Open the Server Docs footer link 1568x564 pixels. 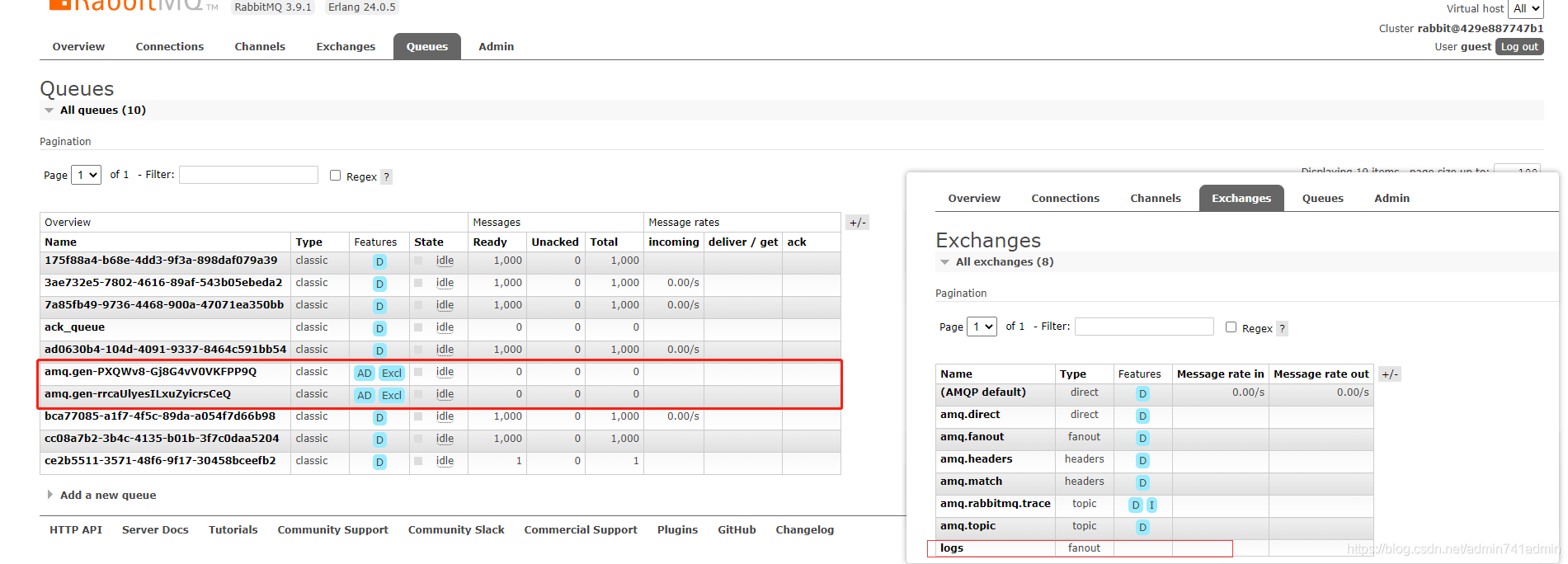pyautogui.click(x=155, y=530)
